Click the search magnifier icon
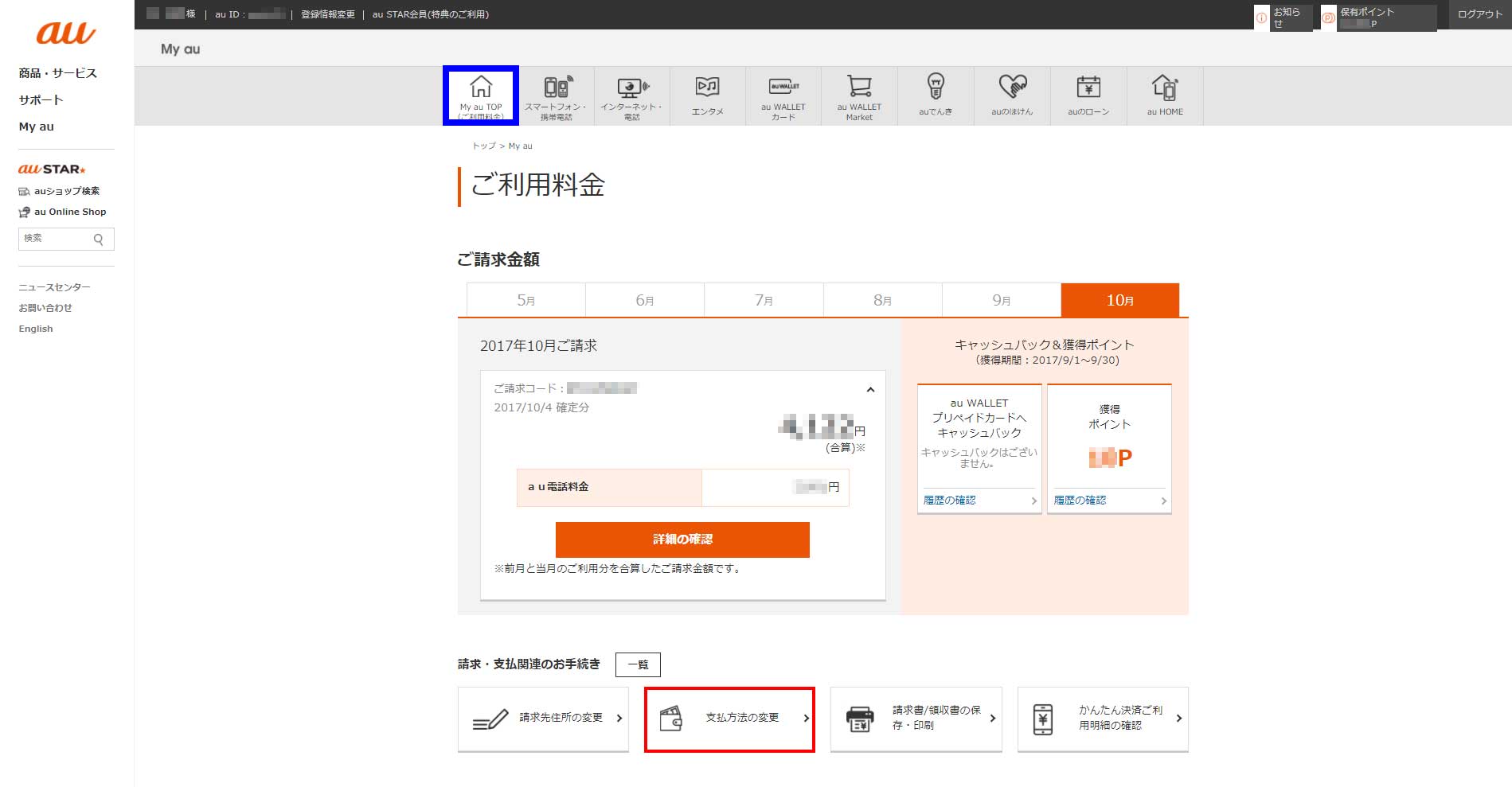This screenshot has height=787, width=1512. click(99, 239)
